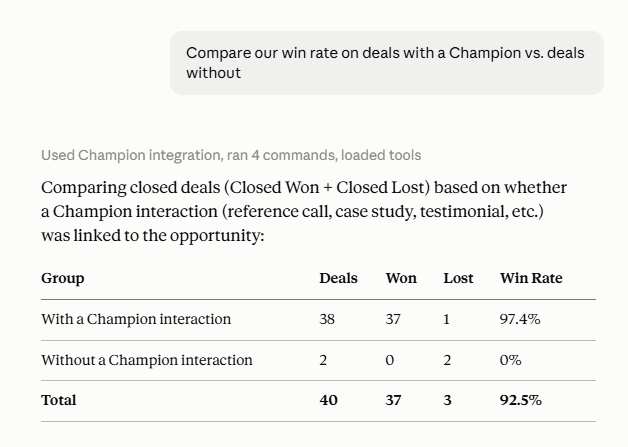Select the Deals column header
This screenshot has height=447, width=628.
(x=338, y=278)
